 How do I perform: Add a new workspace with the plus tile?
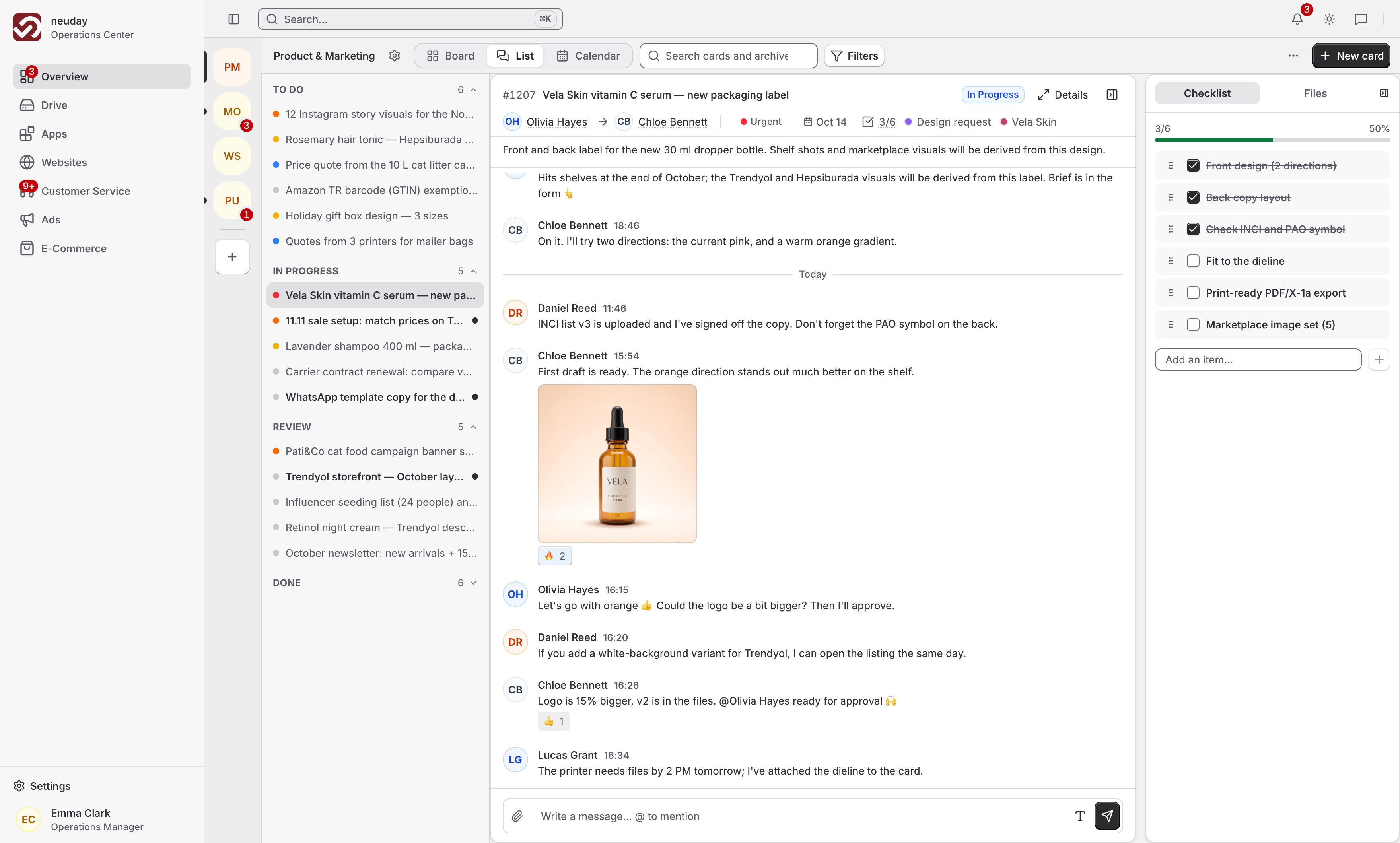pos(232,257)
